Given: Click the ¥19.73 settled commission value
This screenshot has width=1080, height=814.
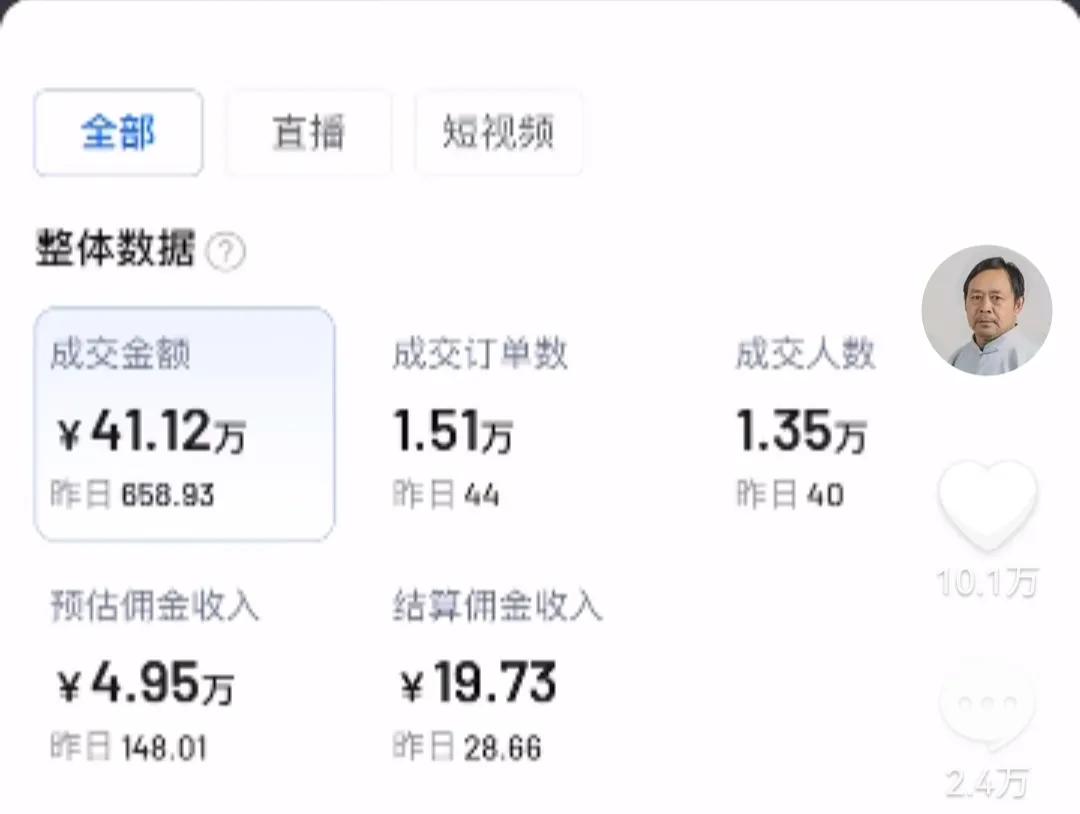Looking at the screenshot, I should (478, 684).
